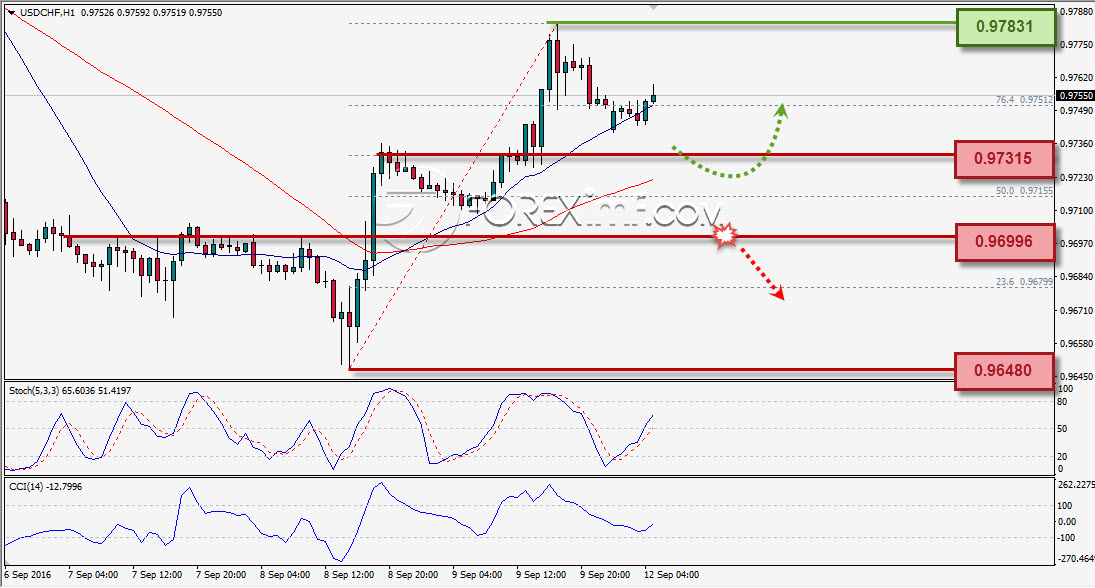Click the CCI scale value 262.2275
The height and width of the screenshot is (588, 1095).
1076,485
